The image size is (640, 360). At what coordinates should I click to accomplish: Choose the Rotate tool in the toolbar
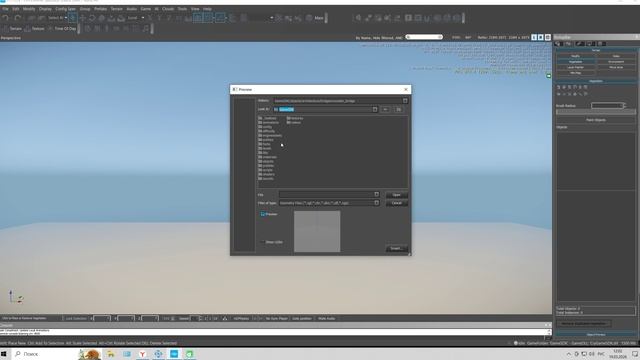click(x=92, y=18)
